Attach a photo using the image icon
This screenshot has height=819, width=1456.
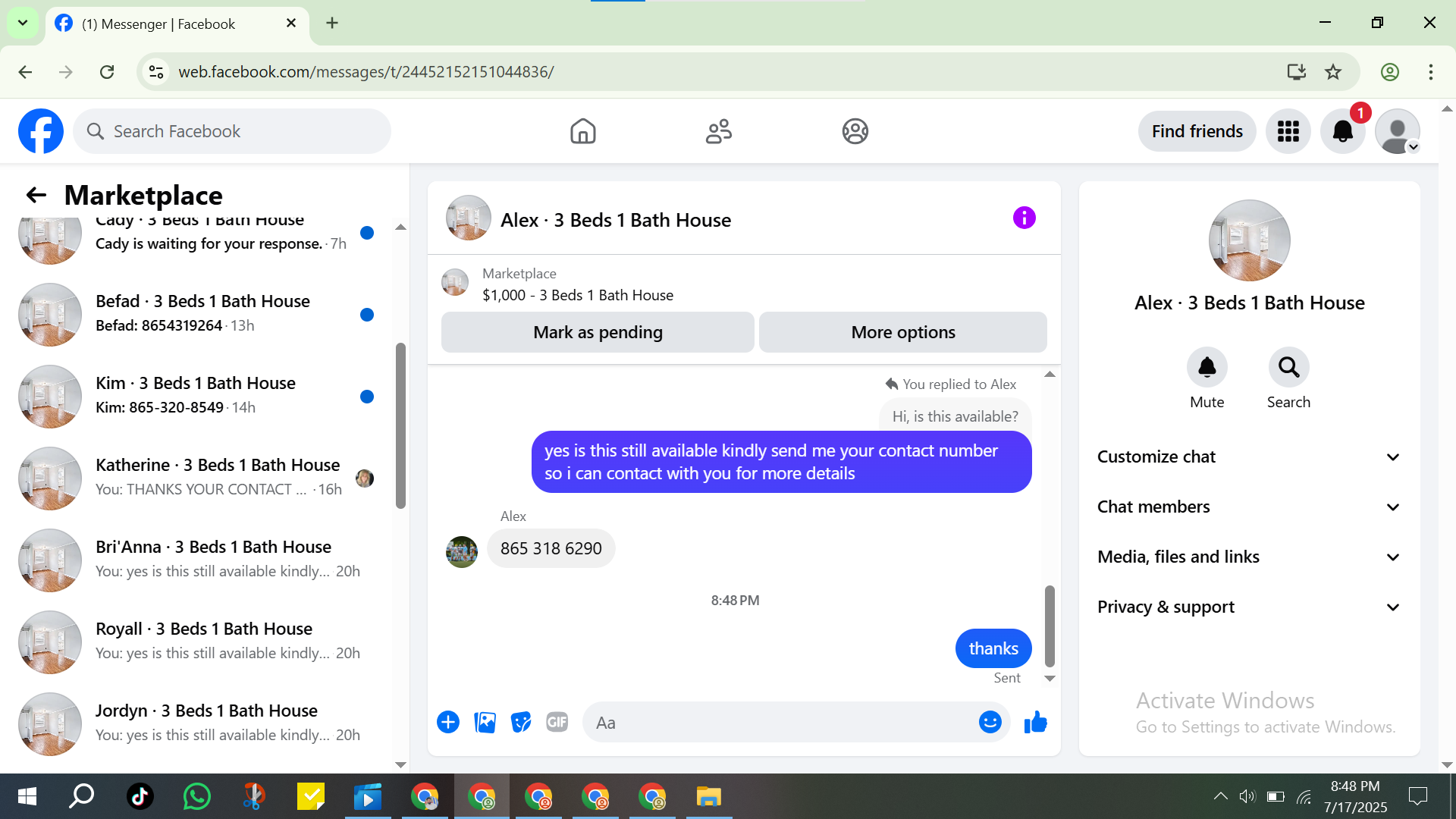click(x=485, y=723)
